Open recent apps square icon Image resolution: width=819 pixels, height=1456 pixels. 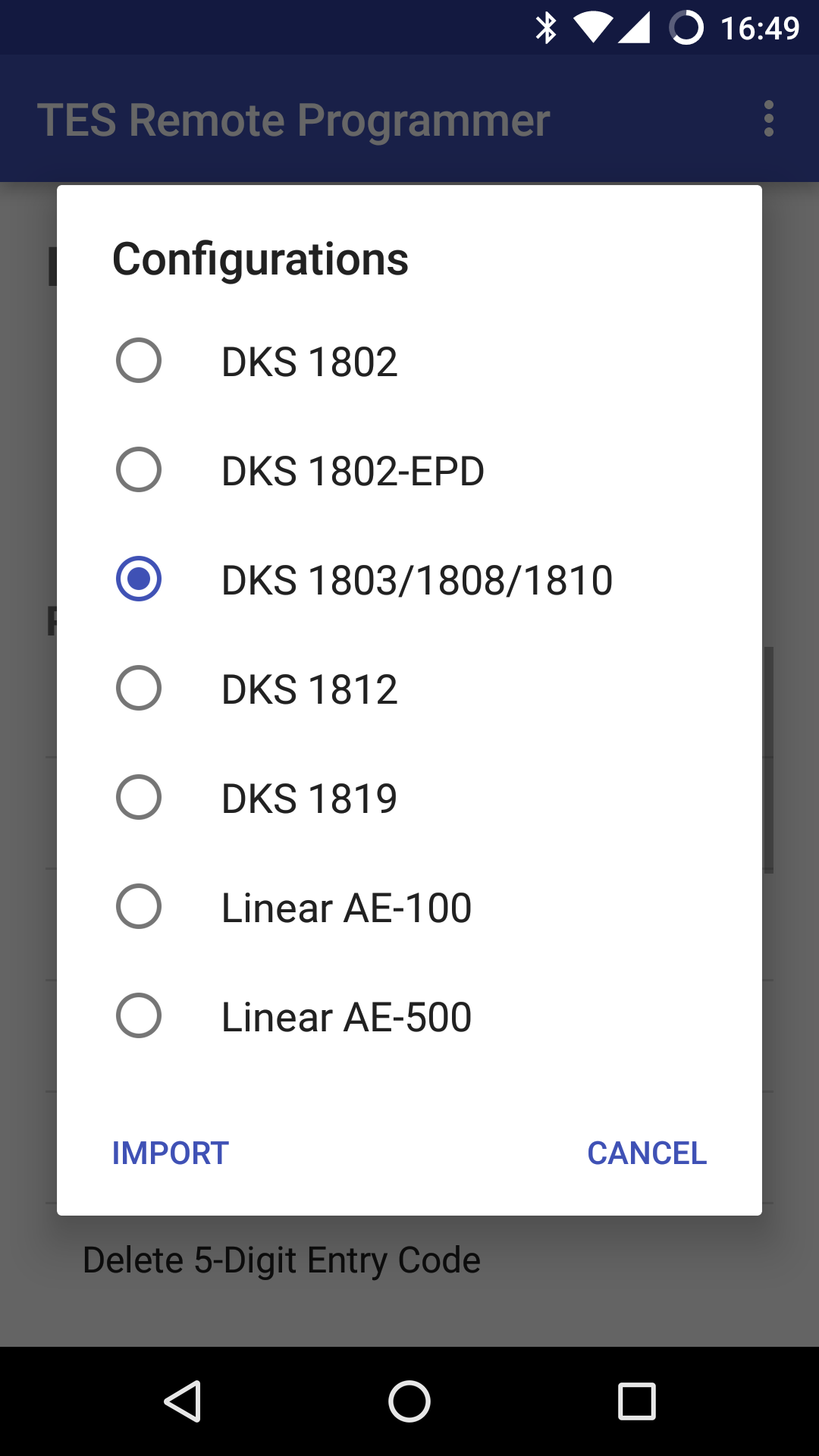tap(636, 1401)
